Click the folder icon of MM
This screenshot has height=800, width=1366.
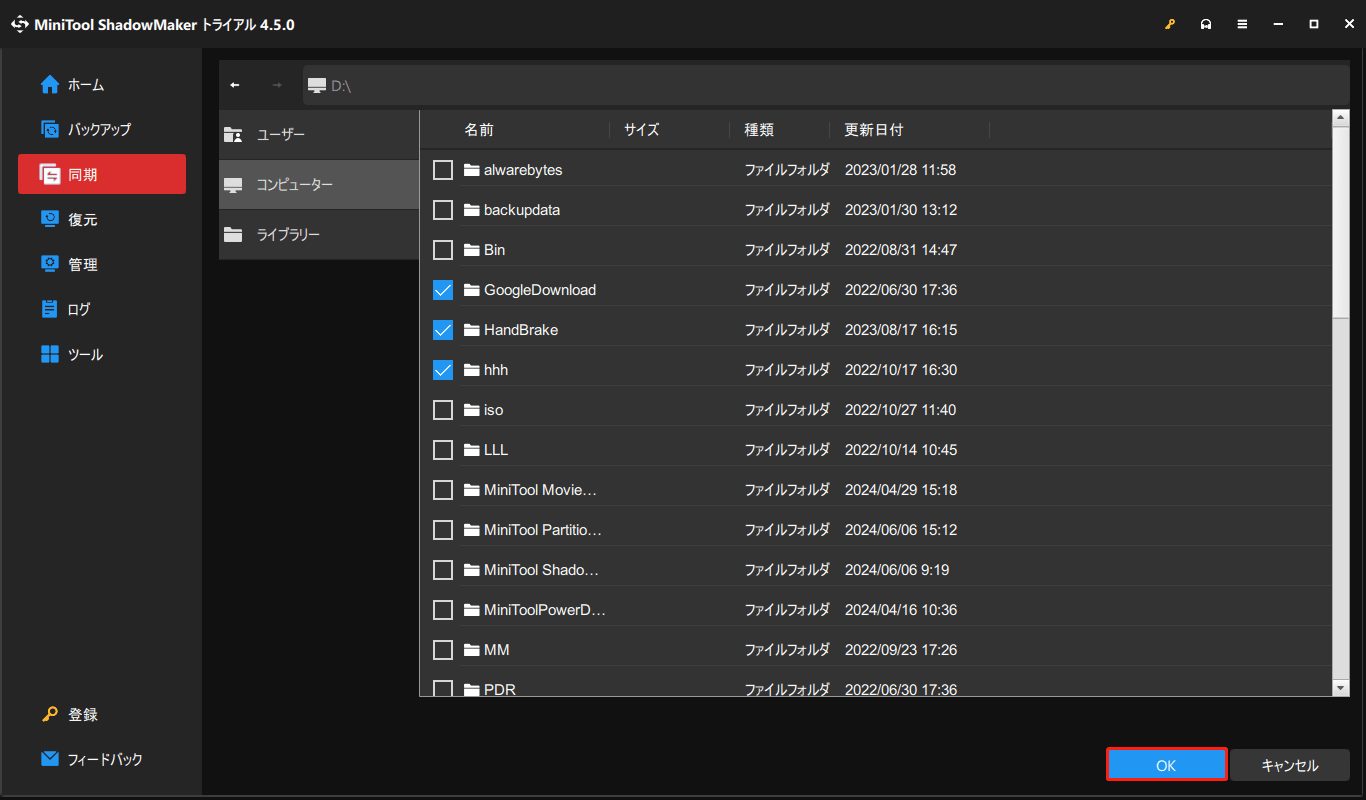[472, 650]
